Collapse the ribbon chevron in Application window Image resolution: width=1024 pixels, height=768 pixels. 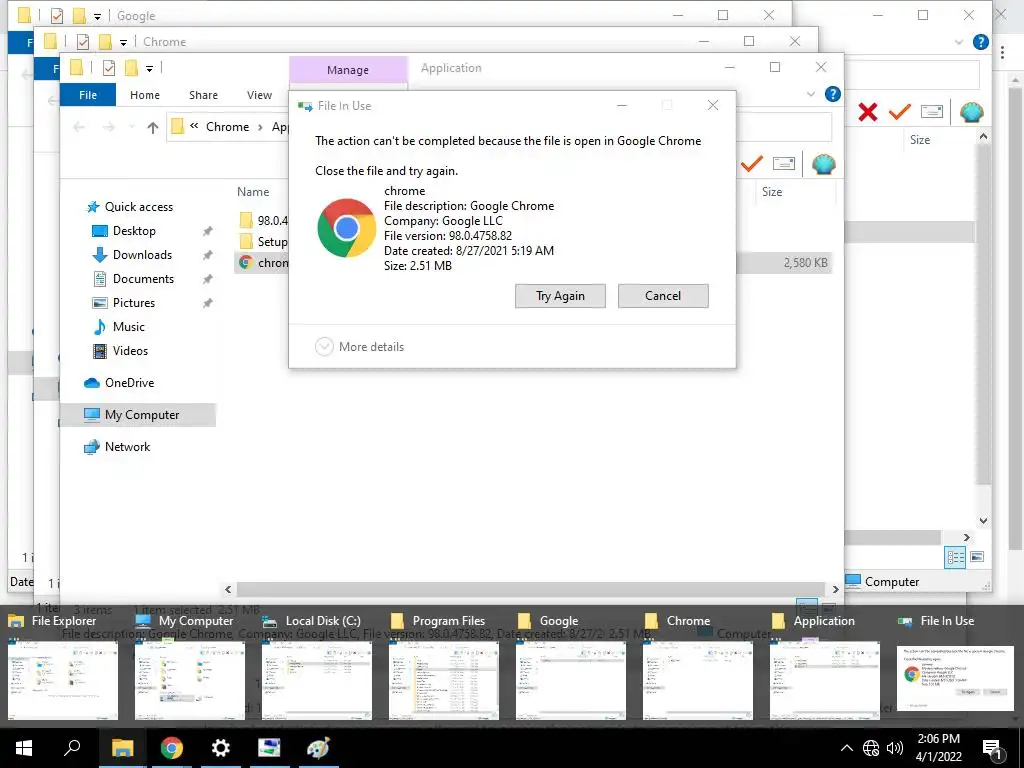click(x=810, y=94)
